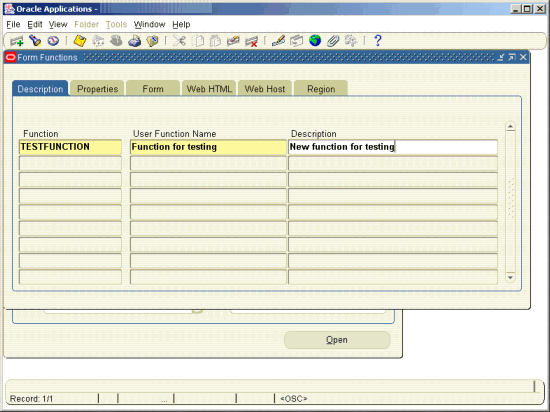
Task: Click the second row User Function Name field
Action: pos(208,163)
